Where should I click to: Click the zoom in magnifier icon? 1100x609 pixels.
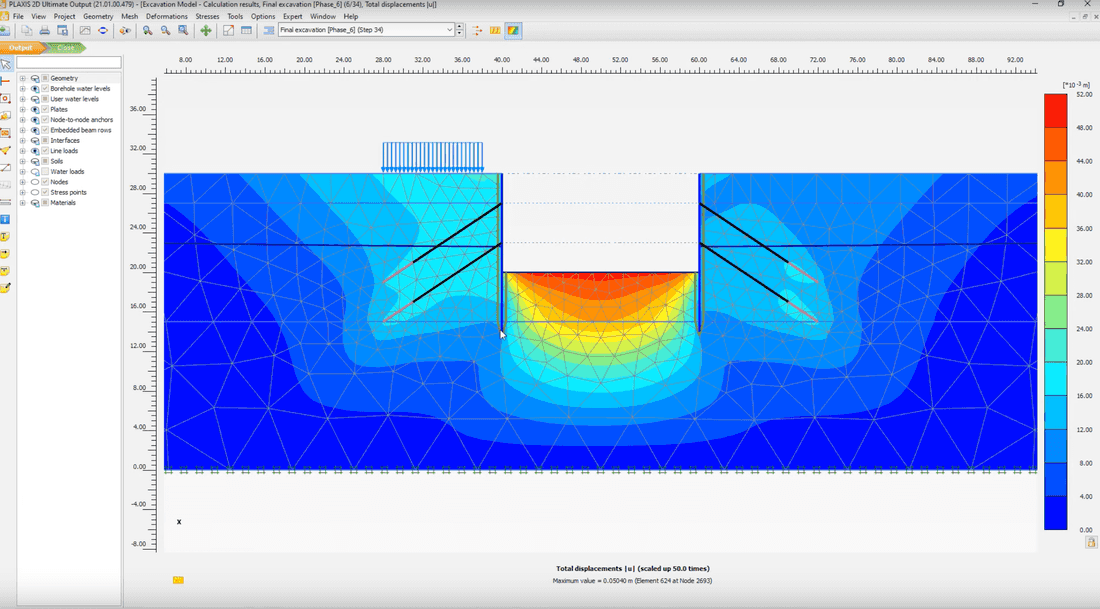[x=147, y=30]
